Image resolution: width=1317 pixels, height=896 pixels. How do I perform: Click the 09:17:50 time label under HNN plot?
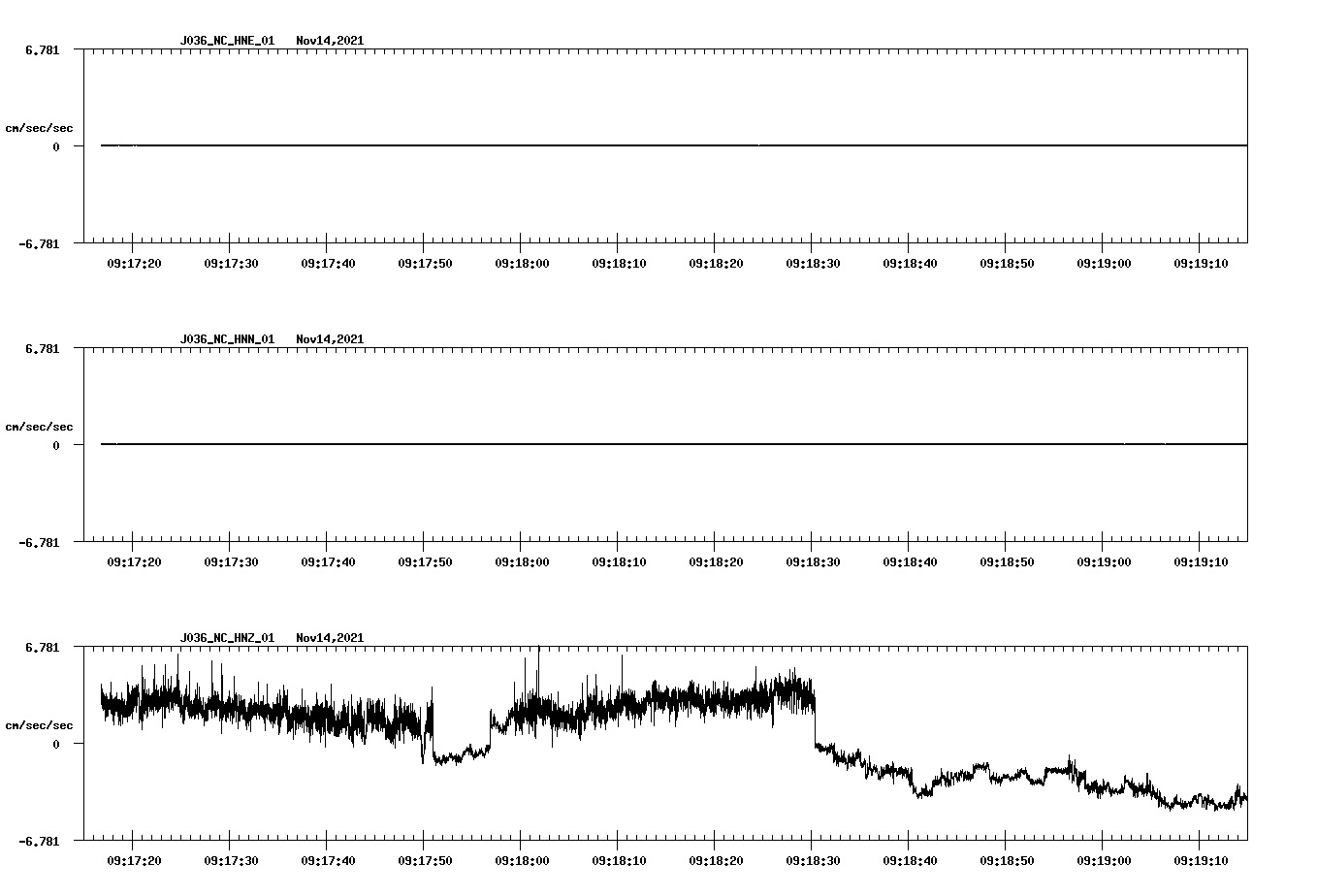click(425, 562)
